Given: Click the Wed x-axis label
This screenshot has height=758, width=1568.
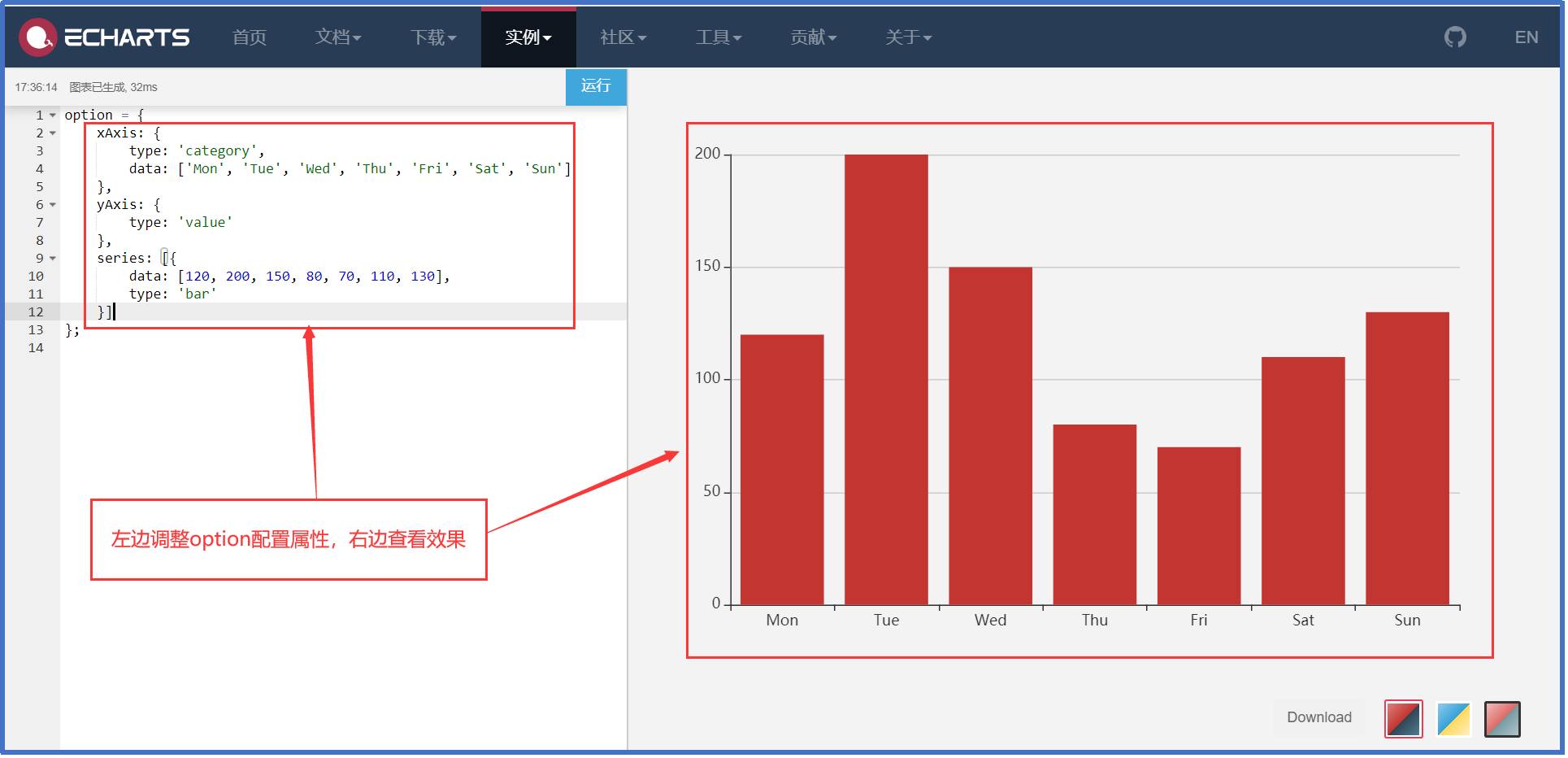Looking at the screenshot, I should [x=990, y=621].
